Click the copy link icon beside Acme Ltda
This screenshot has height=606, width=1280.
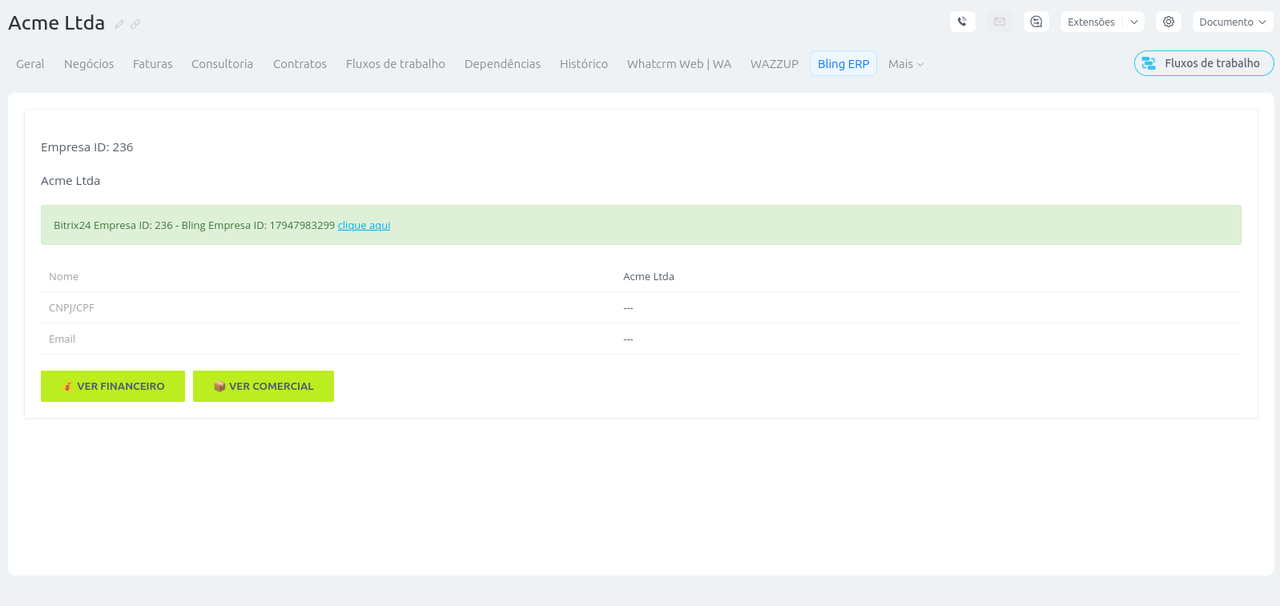(135, 24)
